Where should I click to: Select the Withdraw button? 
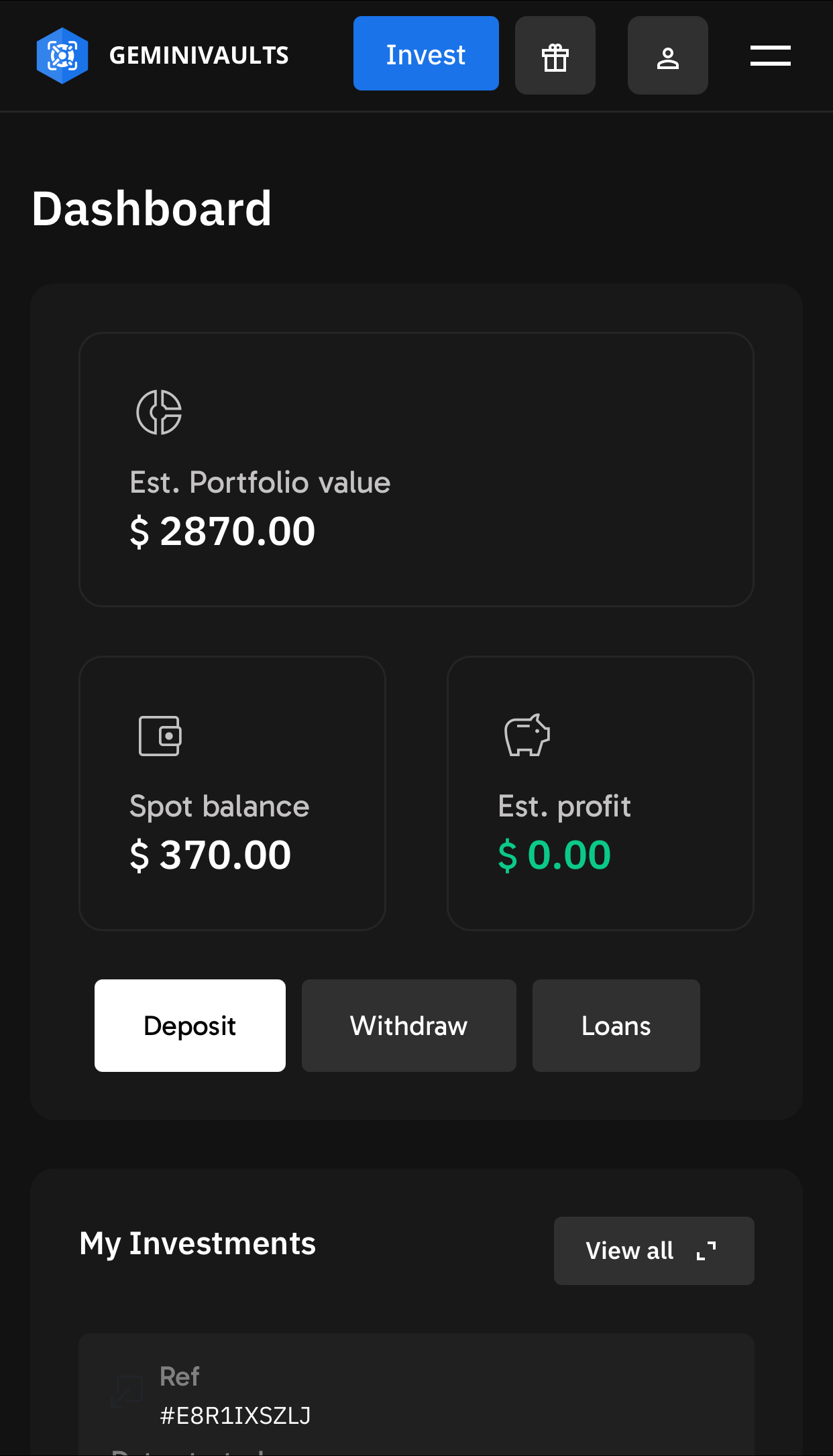coord(408,1026)
